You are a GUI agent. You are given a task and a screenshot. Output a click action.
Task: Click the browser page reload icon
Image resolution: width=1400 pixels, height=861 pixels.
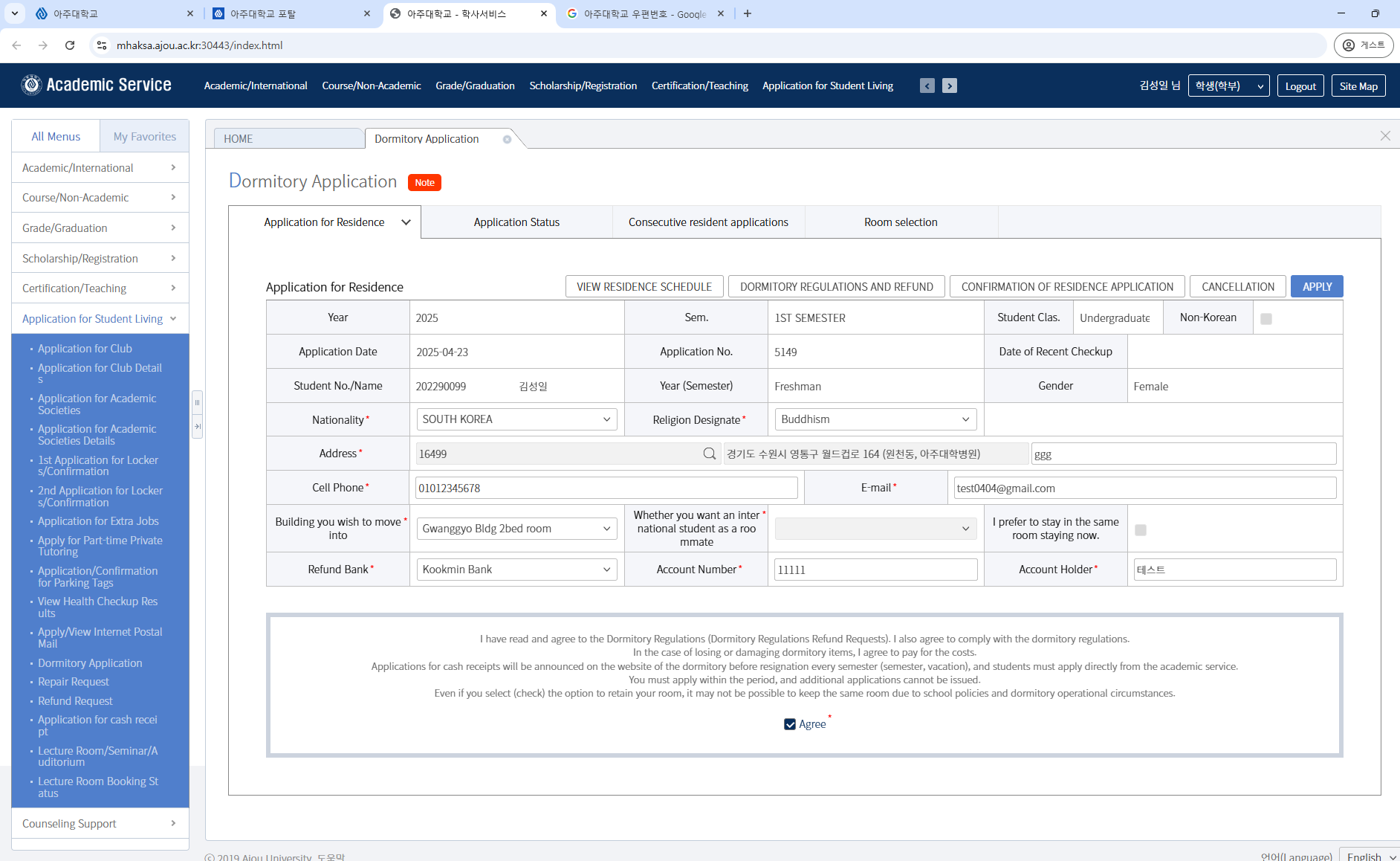[x=70, y=45]
